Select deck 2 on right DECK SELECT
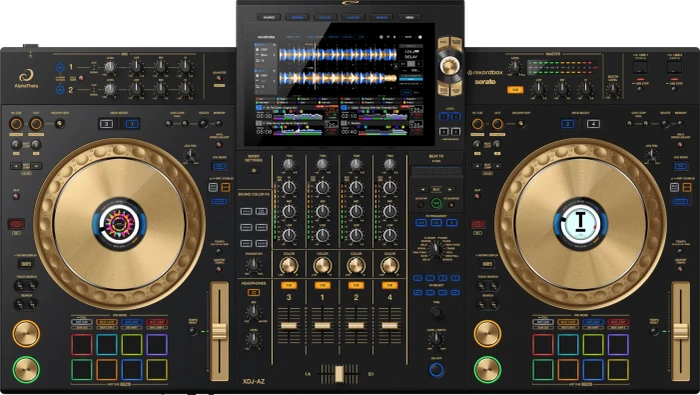This screenshot has width=700, height=395. coord(567,124)
